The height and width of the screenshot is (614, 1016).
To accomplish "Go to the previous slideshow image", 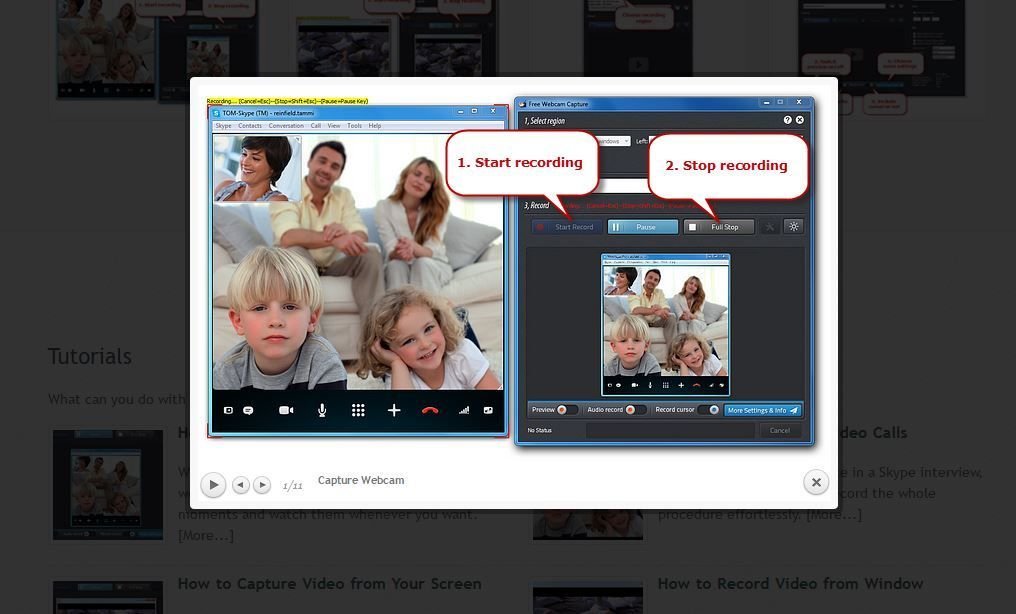I will 240,485.
